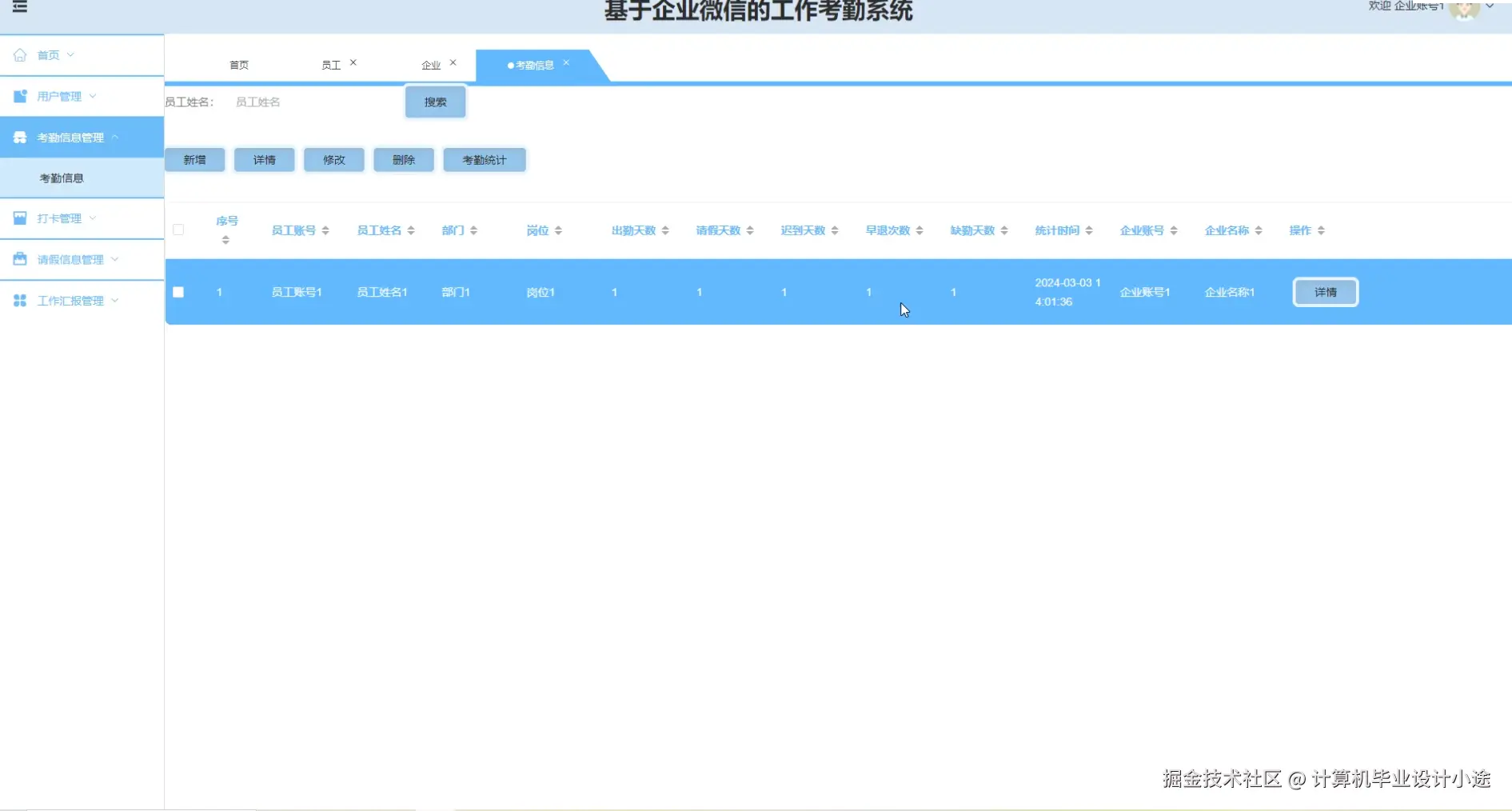Select the 打卡管理 clock icon
The height and width of the screenshot is (811, 1512).
19,218
